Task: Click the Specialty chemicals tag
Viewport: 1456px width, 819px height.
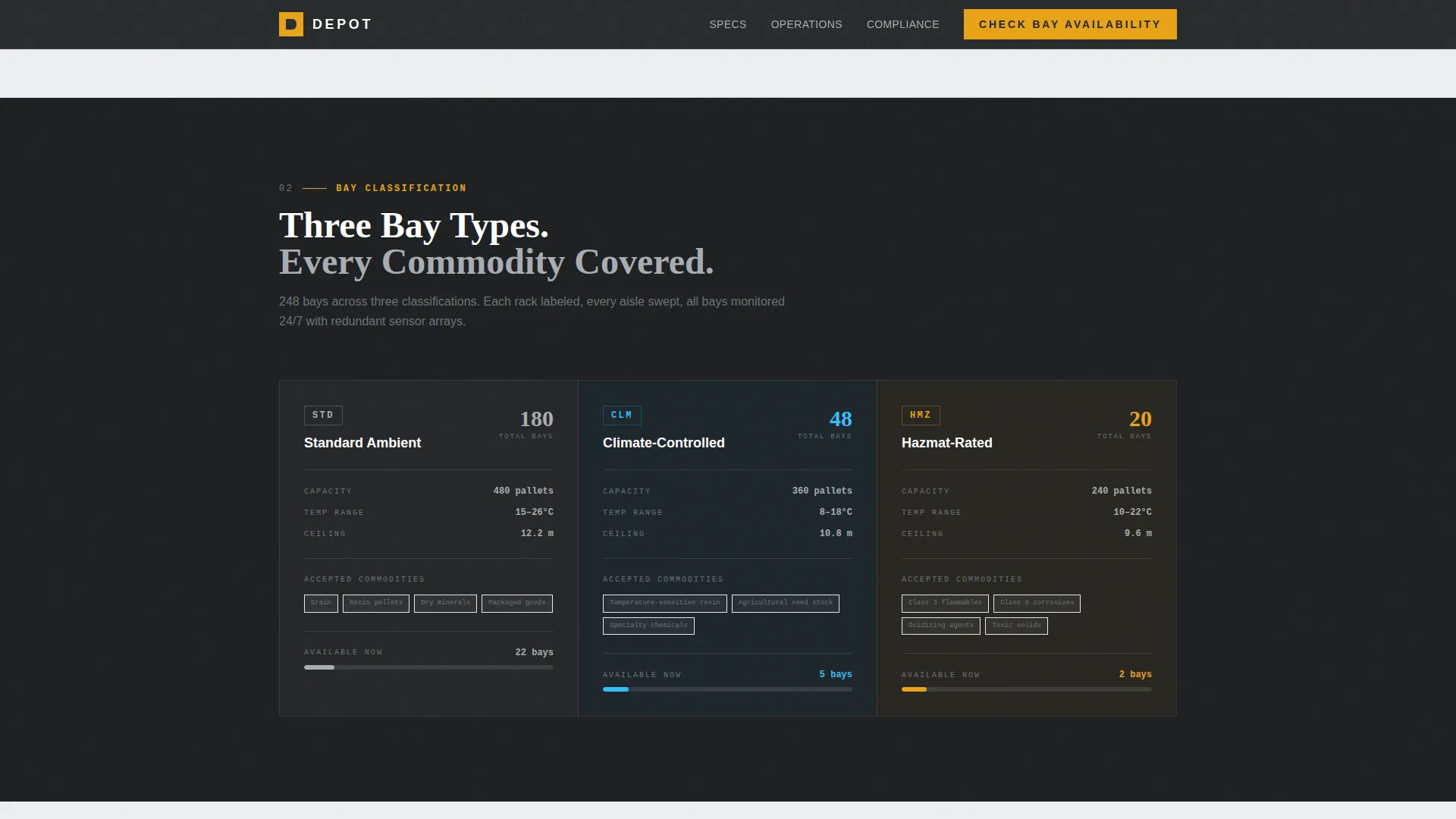Action: click(648, 626)
